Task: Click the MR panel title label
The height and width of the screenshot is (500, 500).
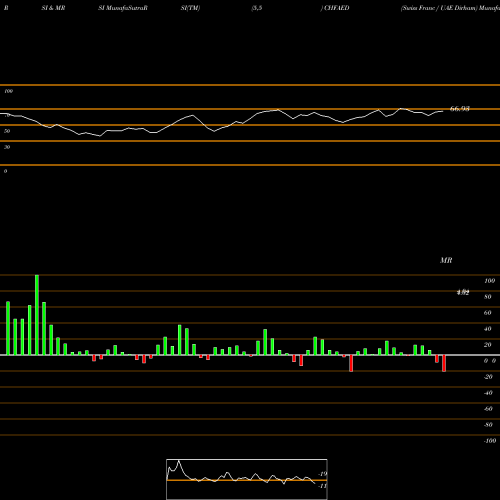Action: pos(446,260)
